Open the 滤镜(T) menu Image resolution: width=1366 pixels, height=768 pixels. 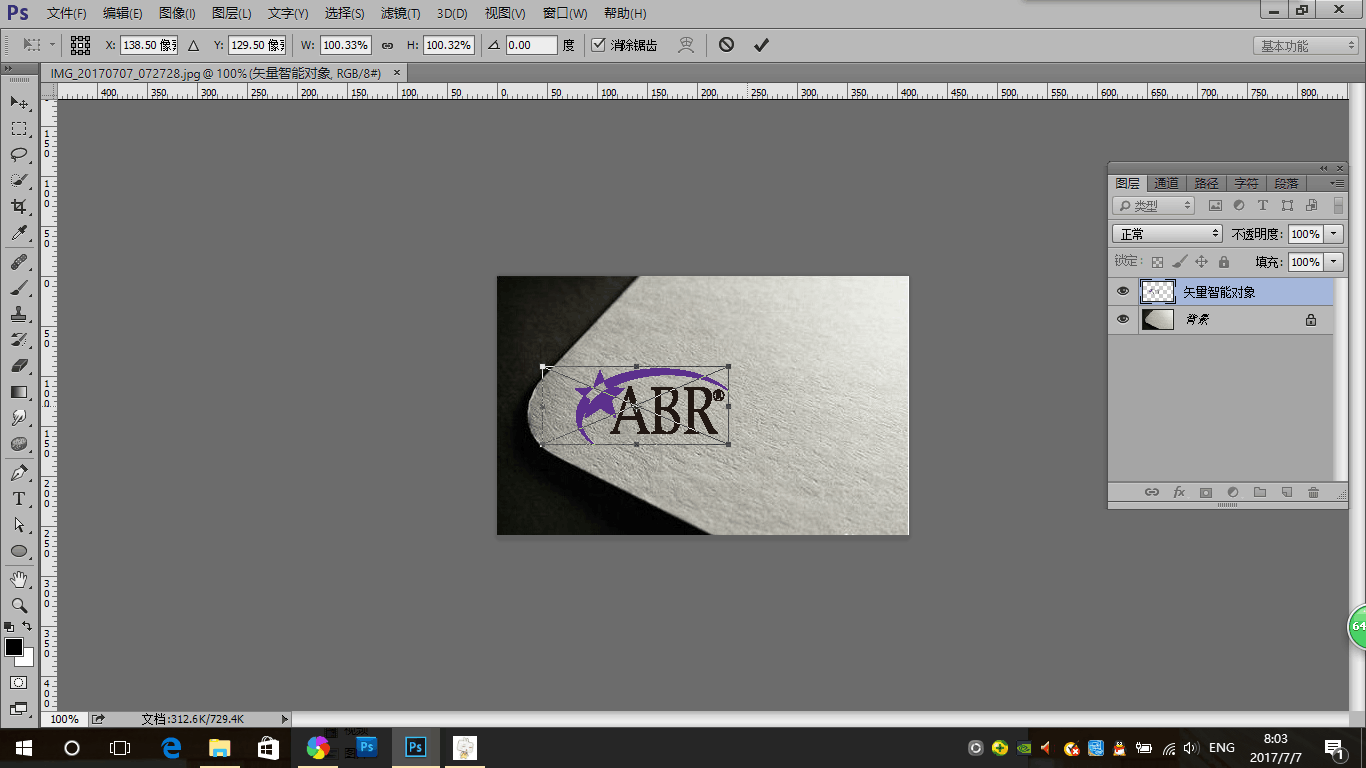[400, 14]
